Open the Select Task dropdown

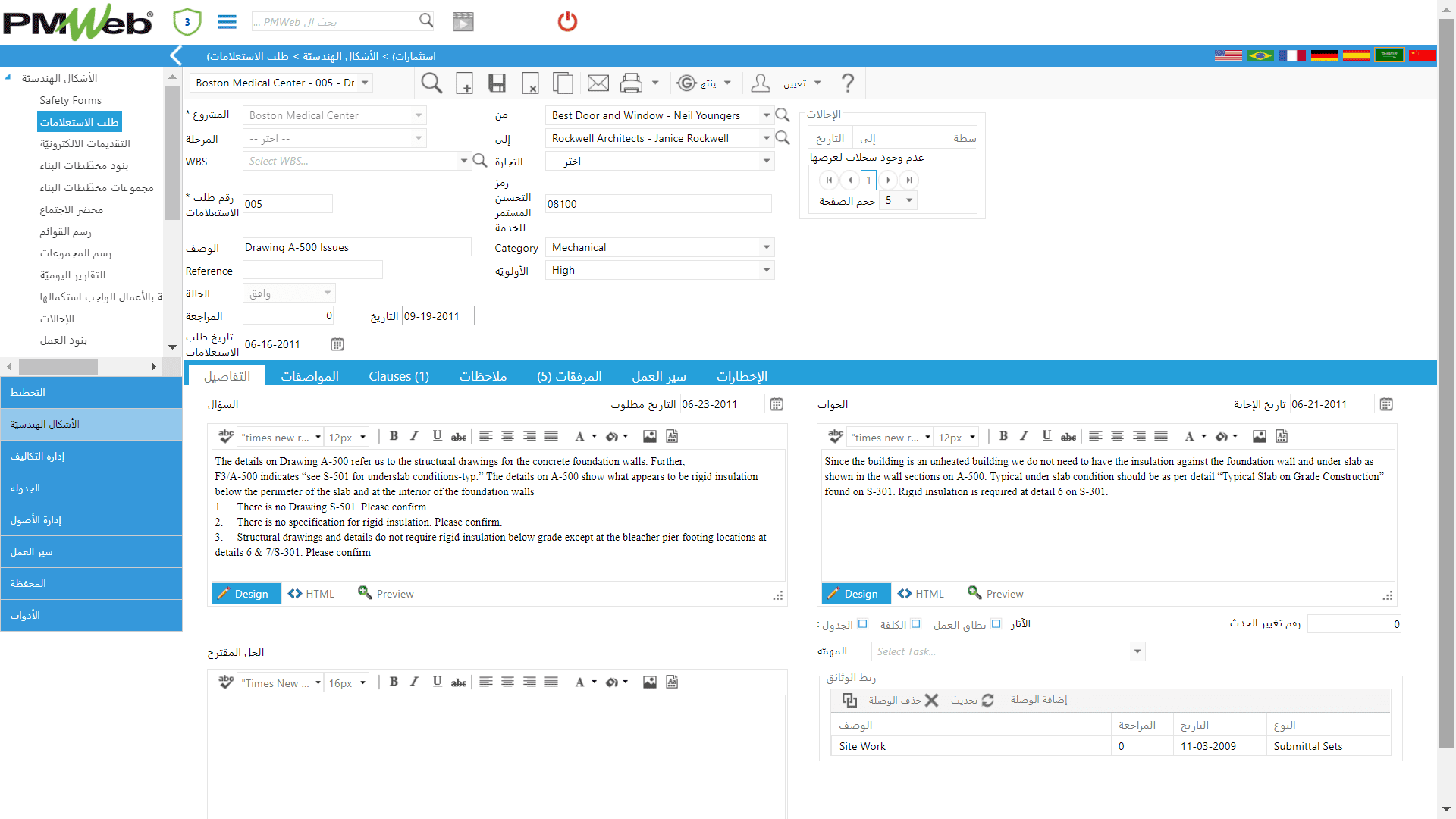point(1137,651)
